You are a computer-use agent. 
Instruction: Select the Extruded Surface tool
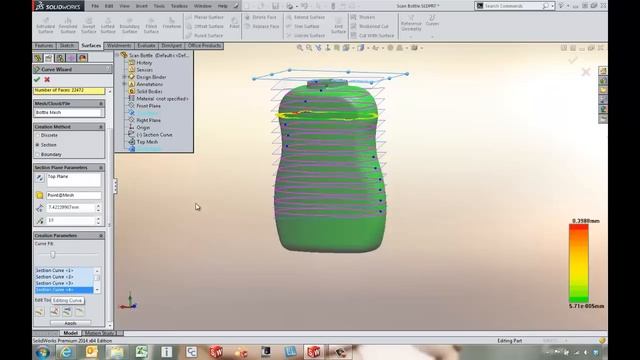tap(45, 25)
